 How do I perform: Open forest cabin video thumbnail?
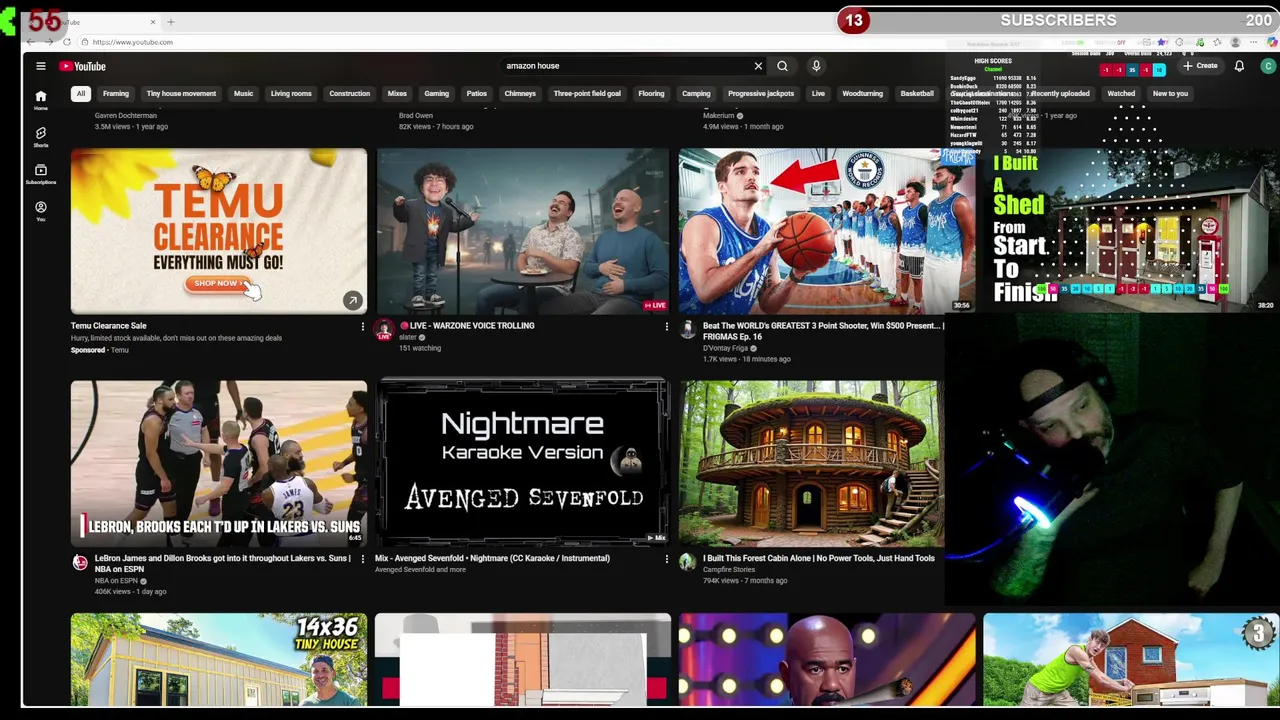point(811,463)
